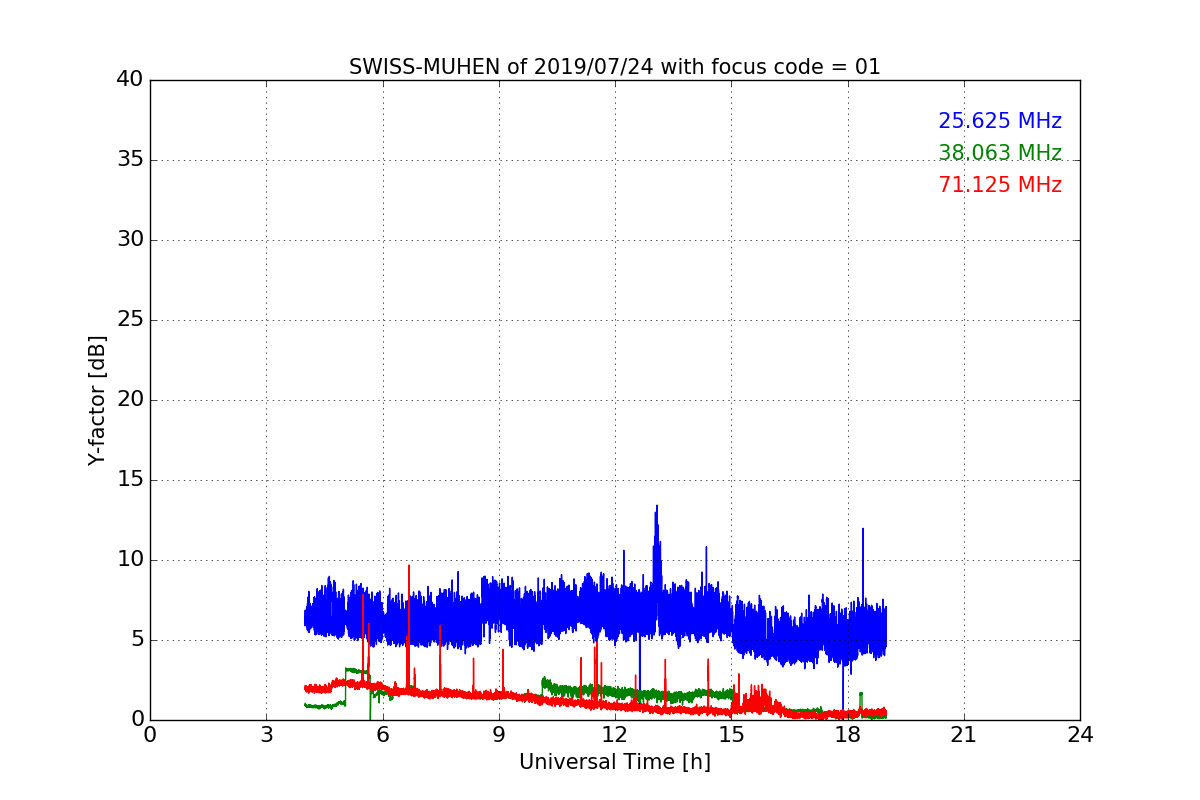
Task: Click the x-axis tick label 15
Action: pyautogui.click(x=731, y=735)
